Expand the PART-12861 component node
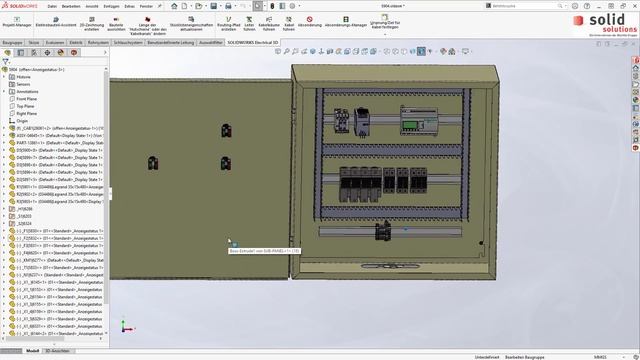 (x=4, y=143)
